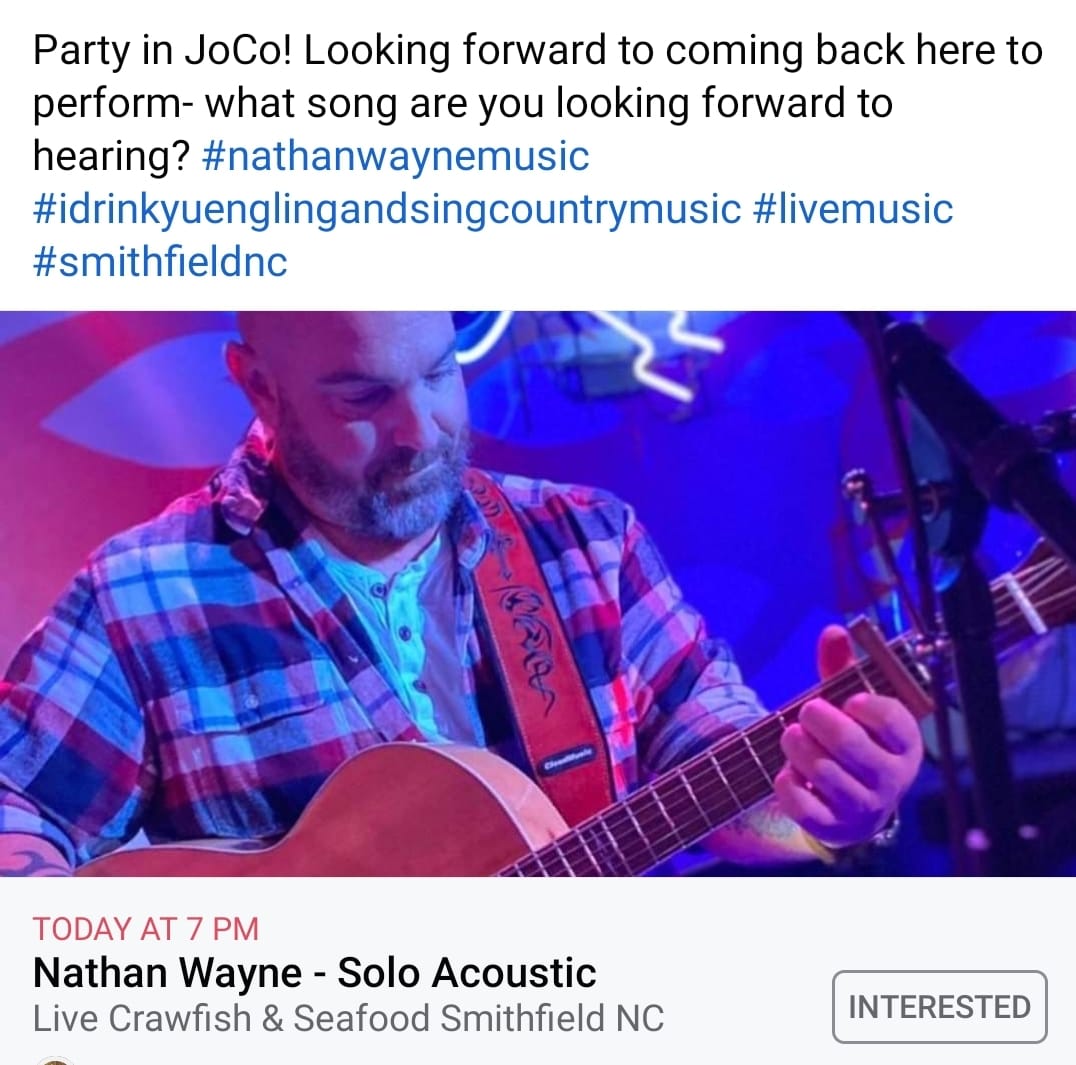Viewport: 1076px width, 1065px height.
Task: Tap the #smithfieldnc hashtag
Action: point(160,261)
